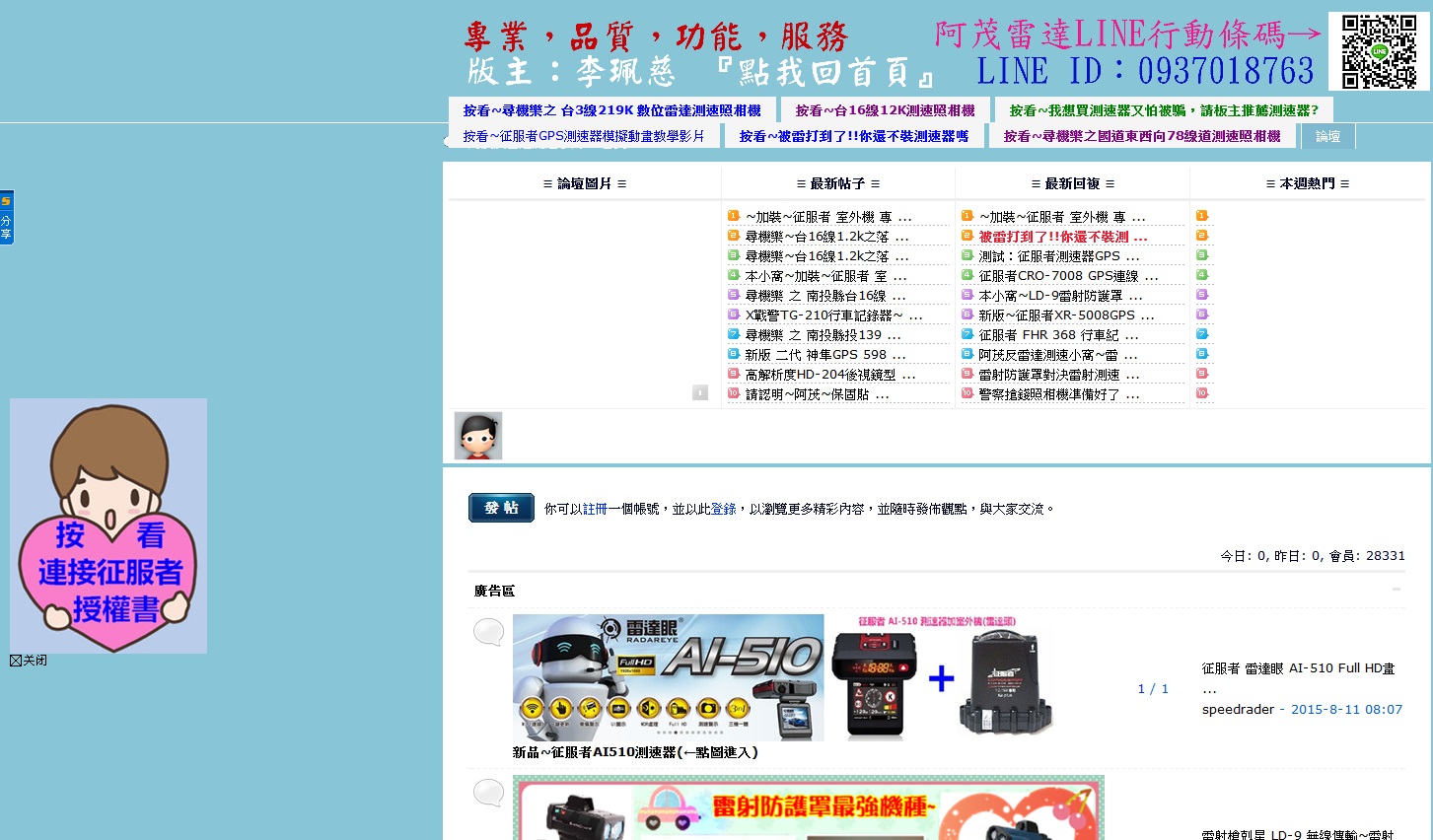The height and width of the screenshot is (840, 1433).
Task: Click rank 10 icon in 本週熱門 column
Action: click(x=1202, y=393)
